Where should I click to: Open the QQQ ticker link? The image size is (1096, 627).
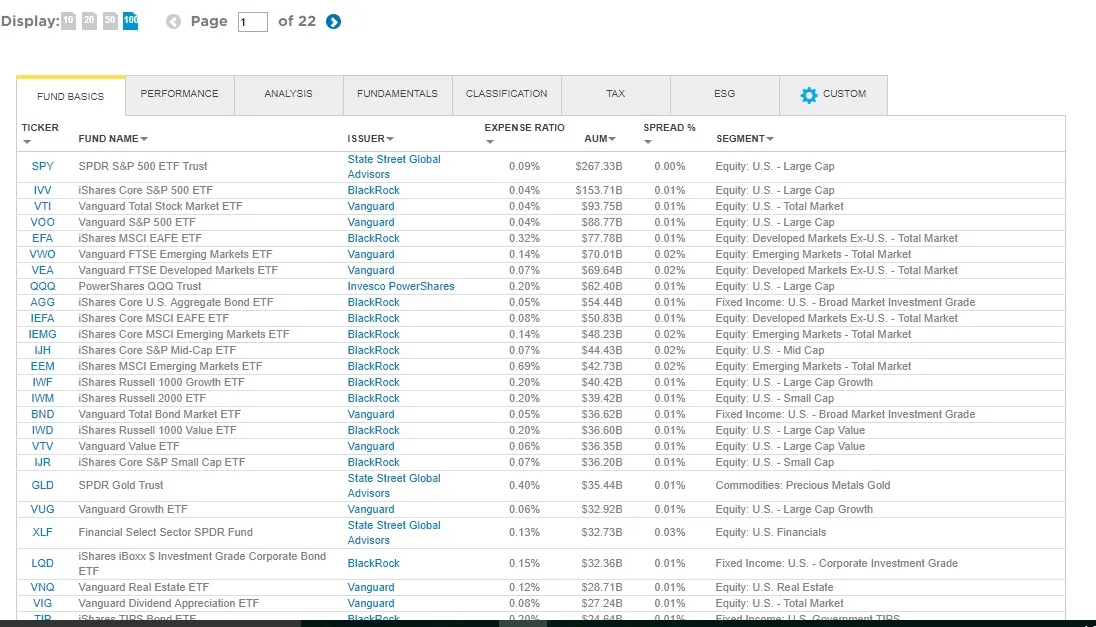[43, 287]
